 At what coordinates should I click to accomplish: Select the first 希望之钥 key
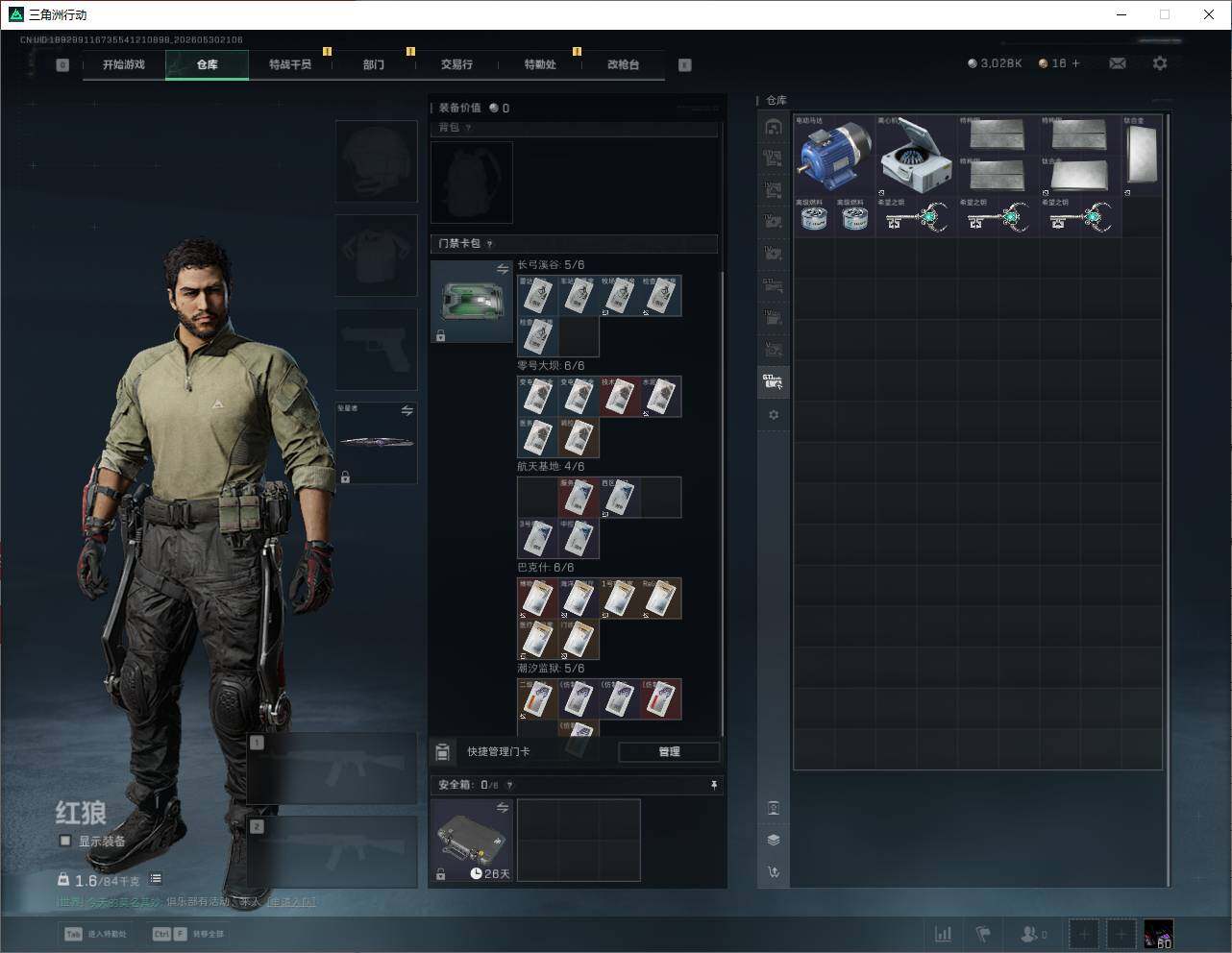pyautogui.click(x=916, y=217)
